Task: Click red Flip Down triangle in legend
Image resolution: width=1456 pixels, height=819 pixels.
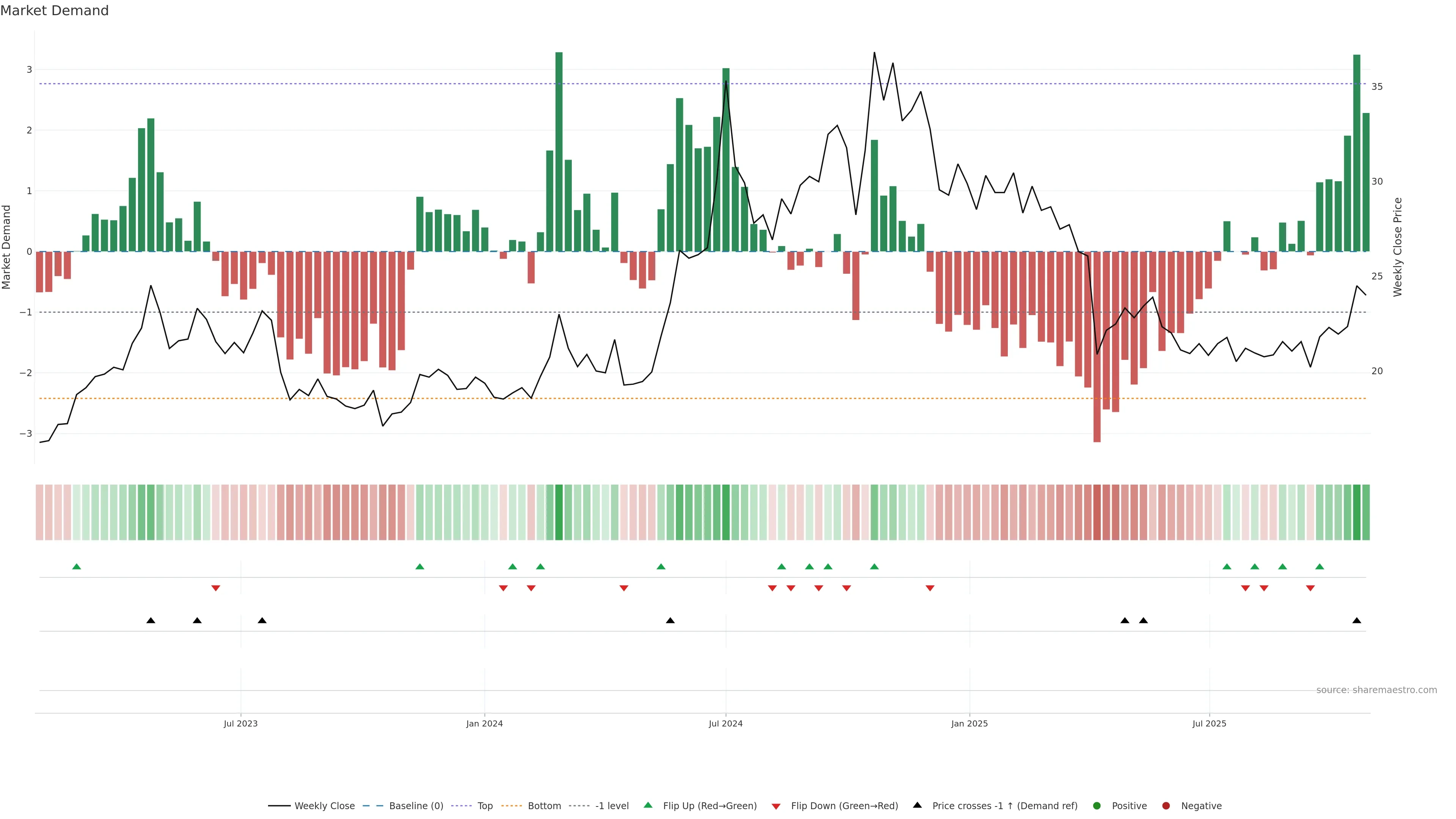Action: 776,806
